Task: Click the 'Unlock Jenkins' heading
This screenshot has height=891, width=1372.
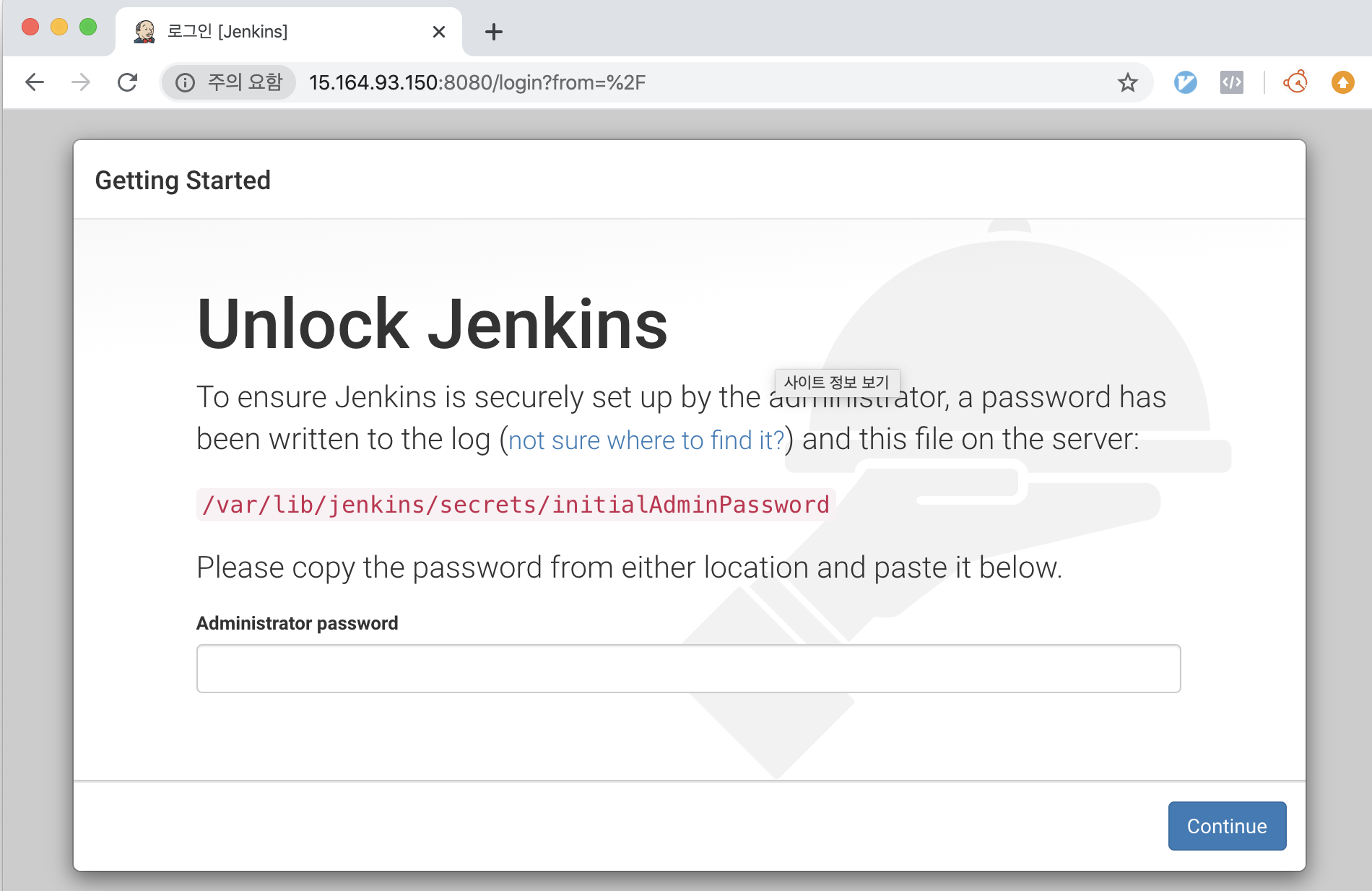Action: click(432, 324)
